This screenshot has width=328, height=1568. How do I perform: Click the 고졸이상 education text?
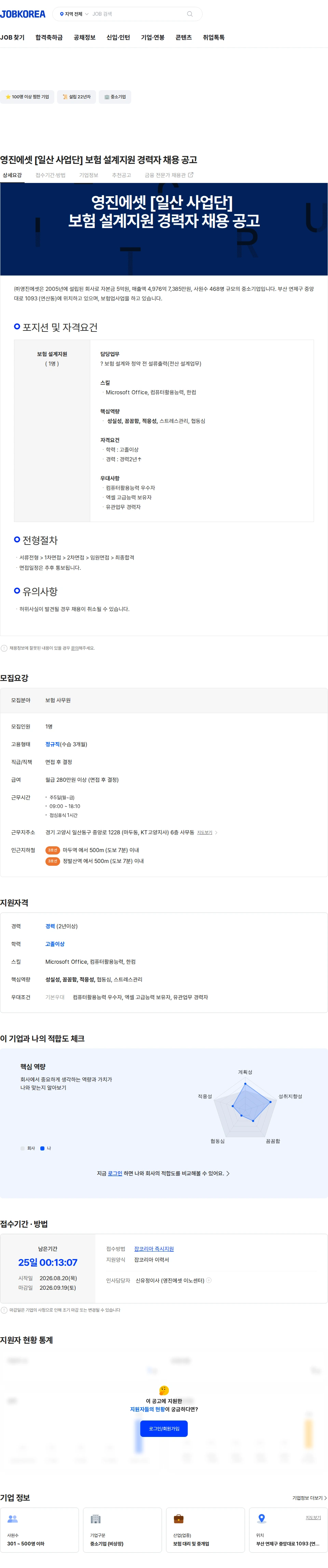pyautogui.click(x=55, y=944)
